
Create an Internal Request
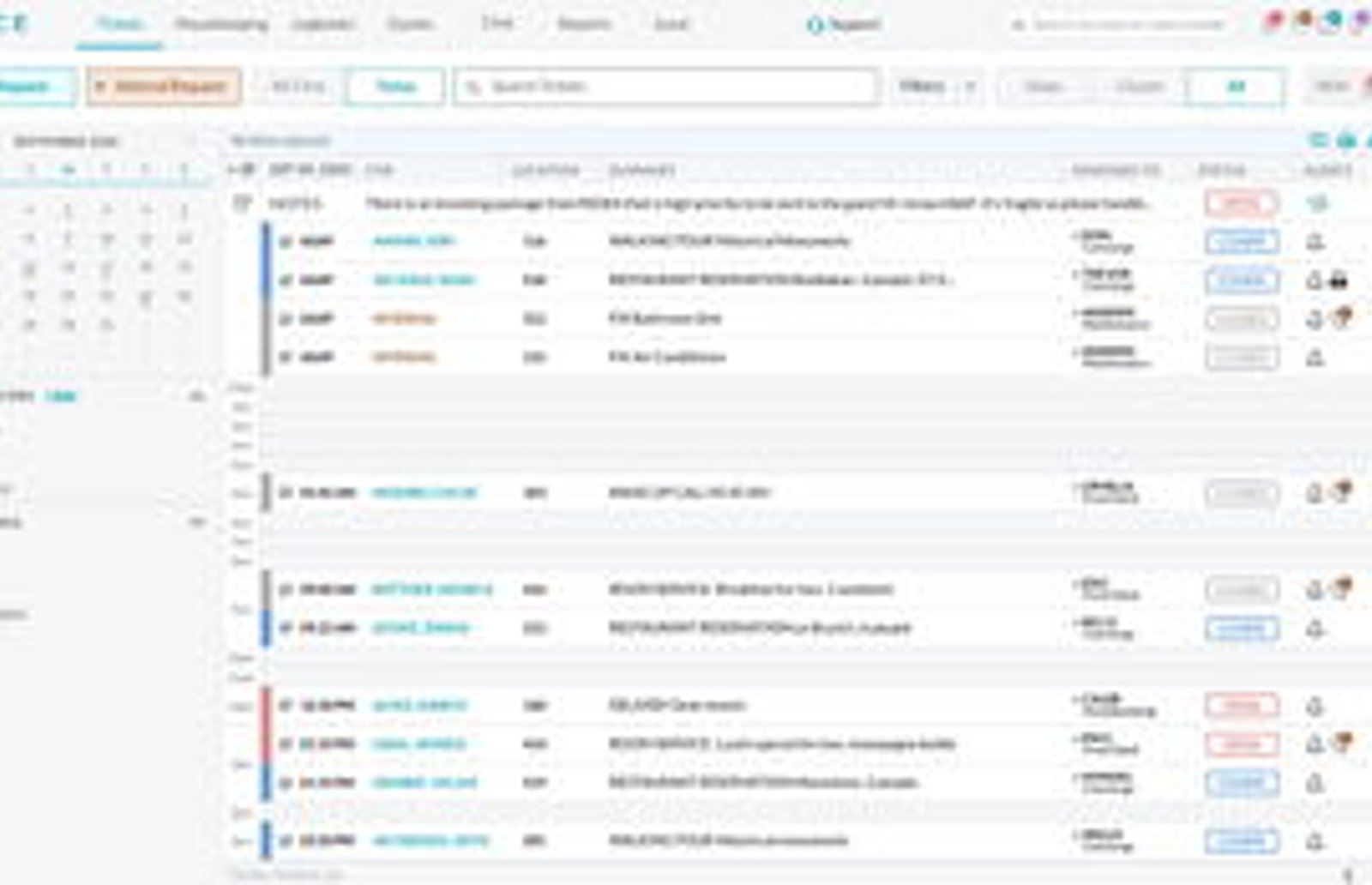[x=163, y=87]
